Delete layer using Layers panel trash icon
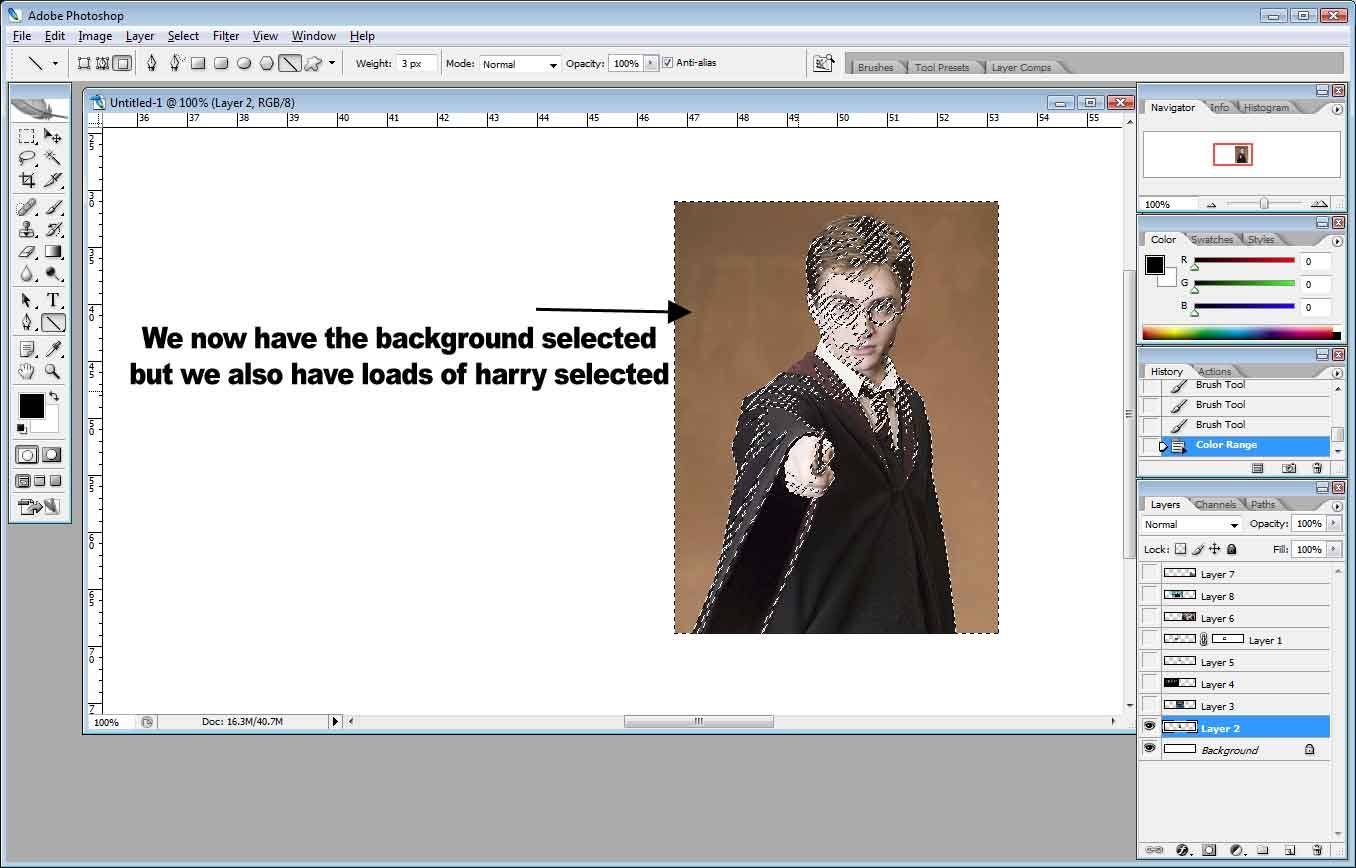This screenshot has width=1356, height=868. pos(1316,850)
